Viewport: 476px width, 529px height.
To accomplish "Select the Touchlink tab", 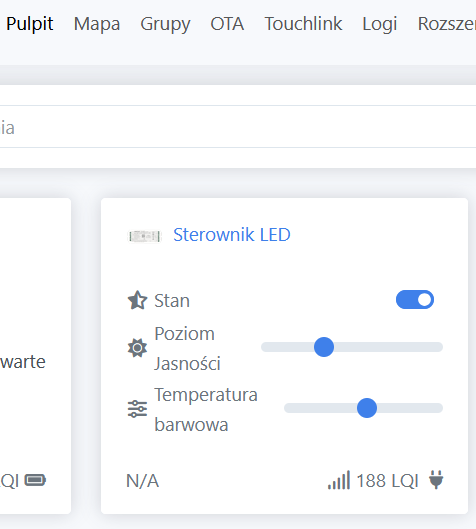I will click(303, 24).
